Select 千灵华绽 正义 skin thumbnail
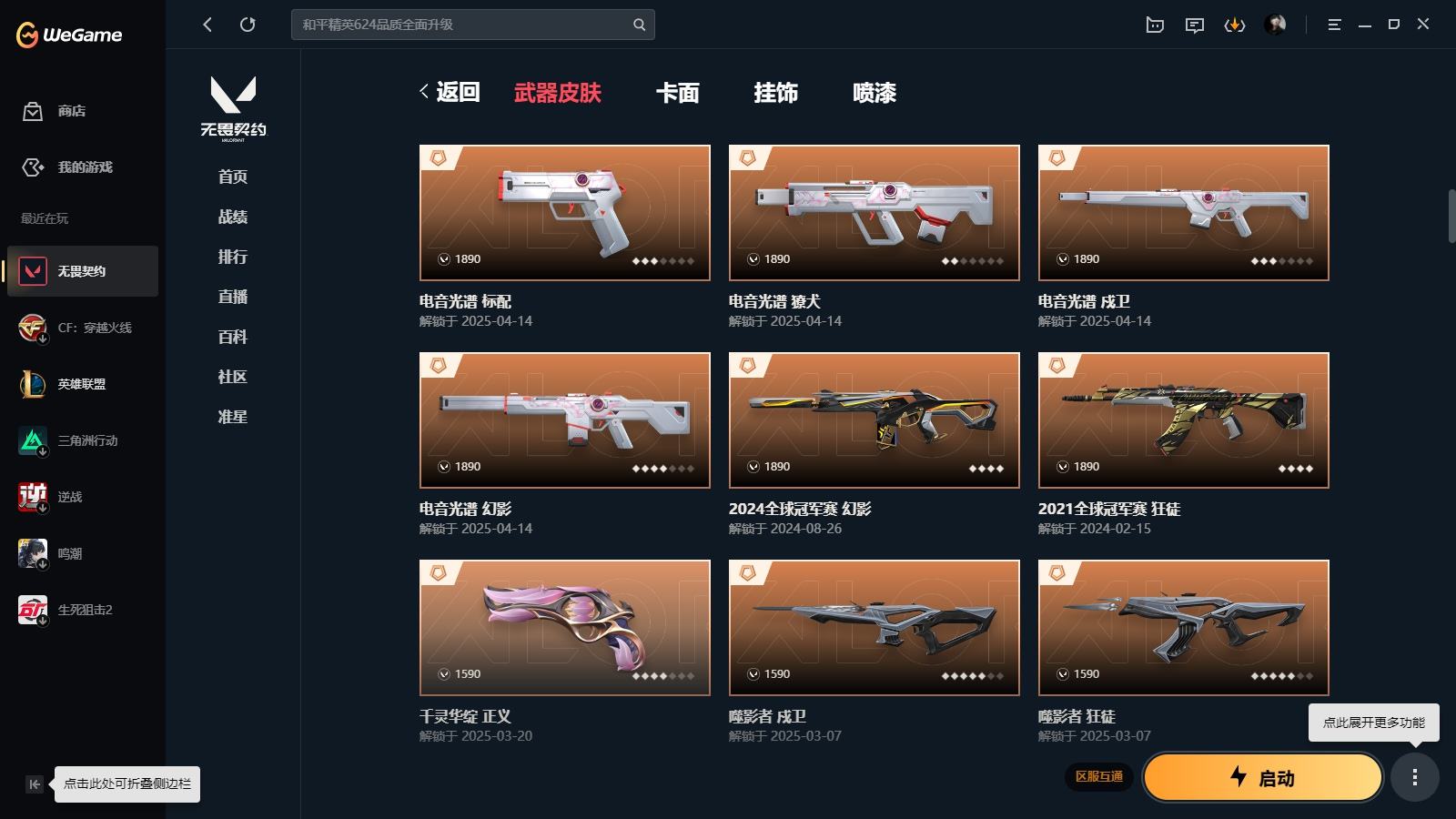This screenshot has height=819, width=1456. click(x=564, y=628)
